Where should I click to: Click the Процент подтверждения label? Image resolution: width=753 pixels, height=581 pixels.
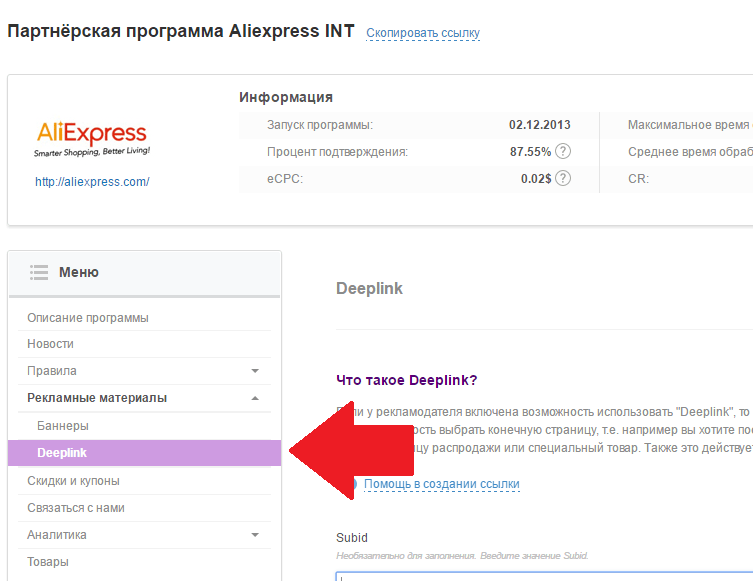[x=338, y=152]
